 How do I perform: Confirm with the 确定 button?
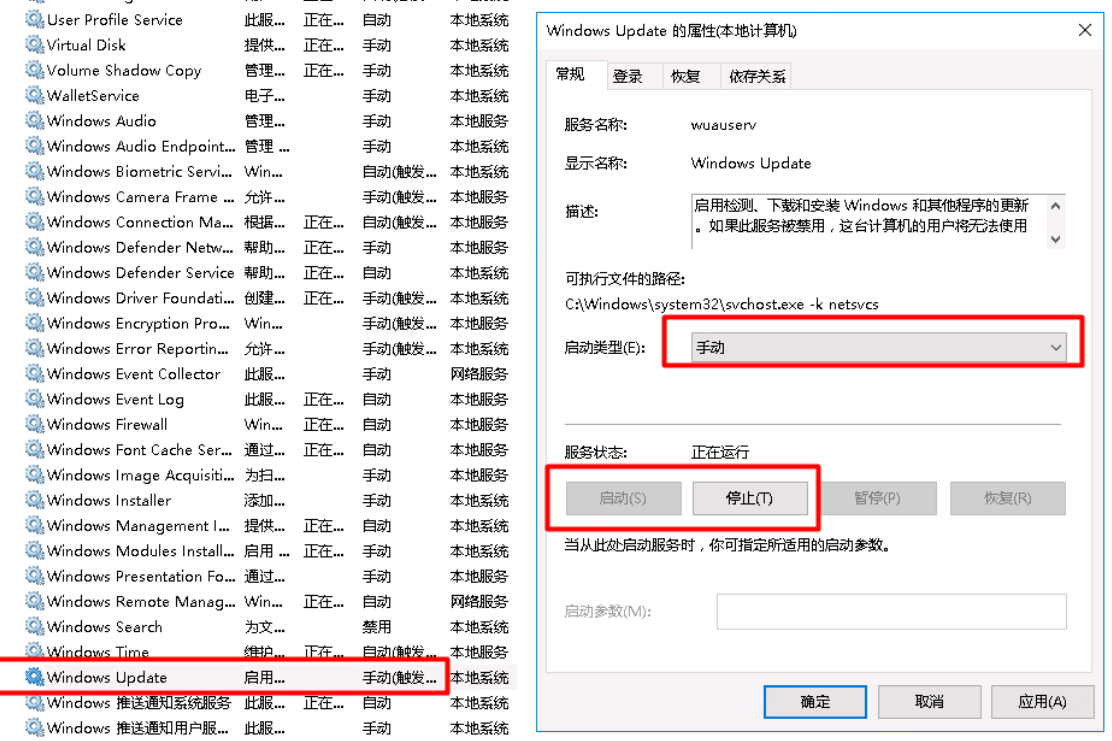point(815,701)
